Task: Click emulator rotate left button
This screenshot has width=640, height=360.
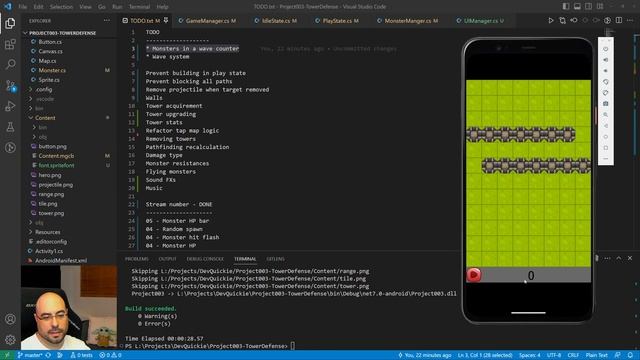Action: (606, 82)
